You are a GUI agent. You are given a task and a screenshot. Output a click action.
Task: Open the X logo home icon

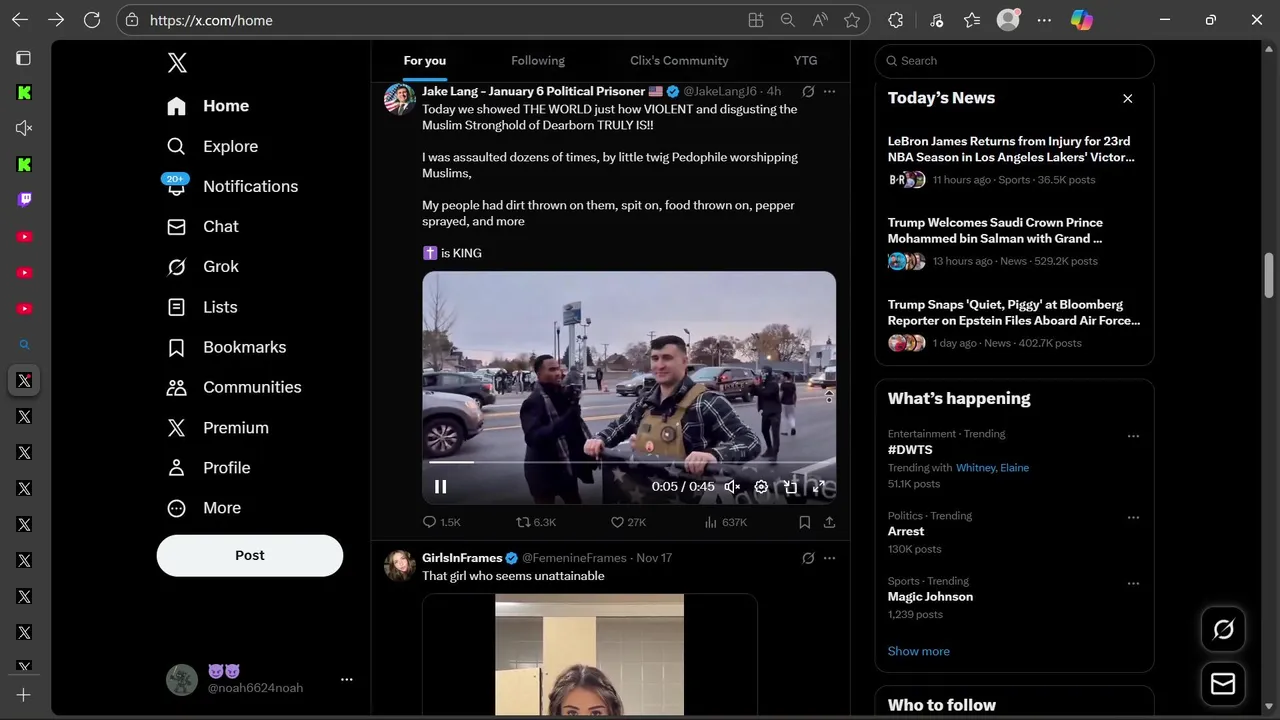click(x=177, y=63)
